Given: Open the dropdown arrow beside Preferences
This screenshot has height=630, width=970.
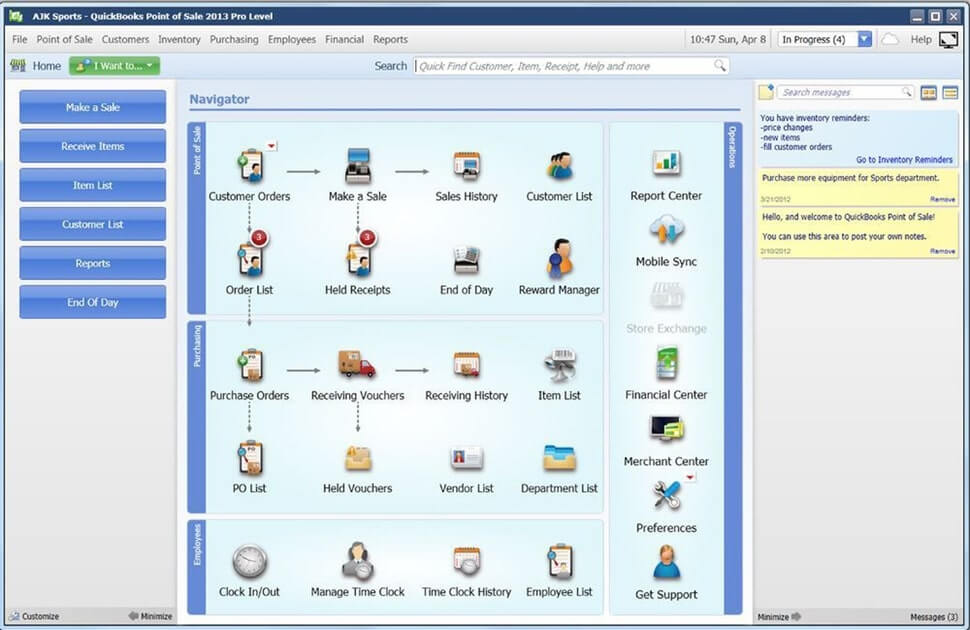Looking at the screenshot, I should [x=690, y=477].
